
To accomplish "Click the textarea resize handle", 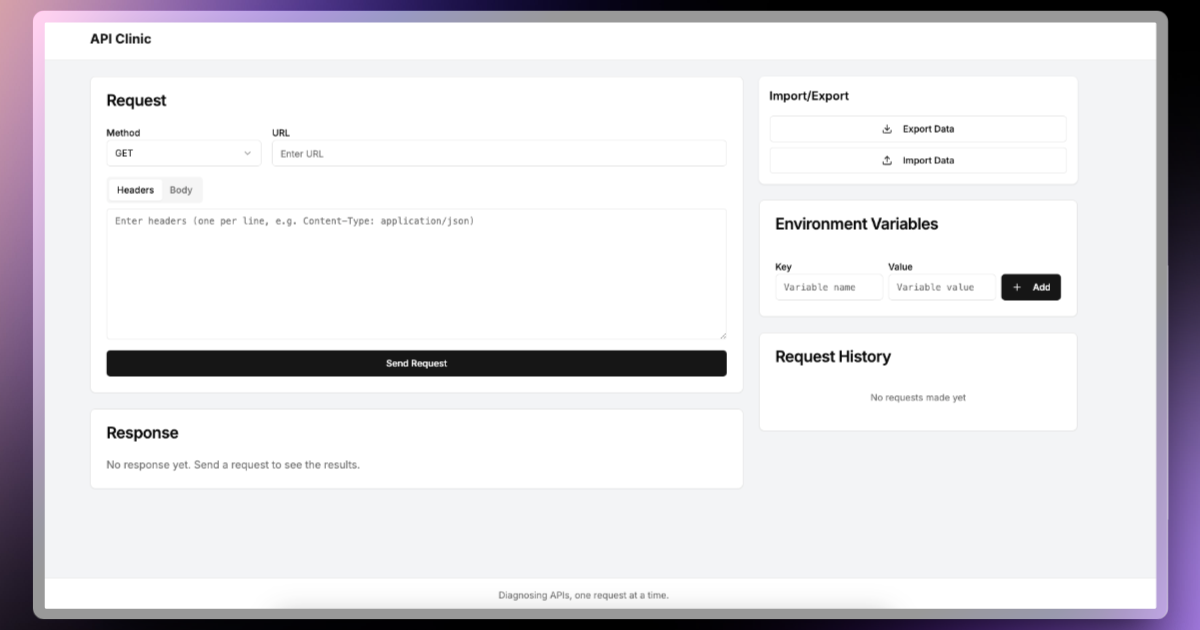I will [722, 334].
